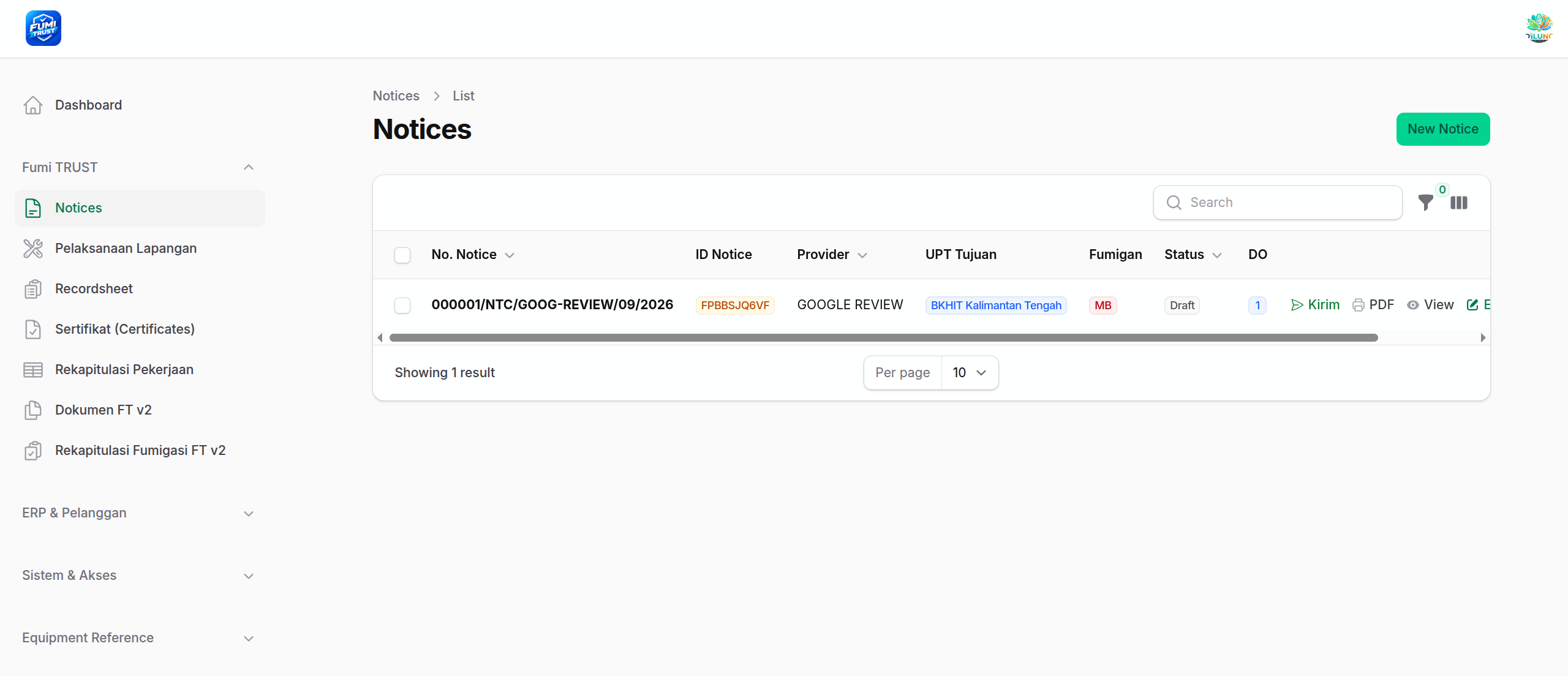Viewport: 1568px width, 676px height.
Task: Open the Per page 10 dropdown
Action: 970,373
